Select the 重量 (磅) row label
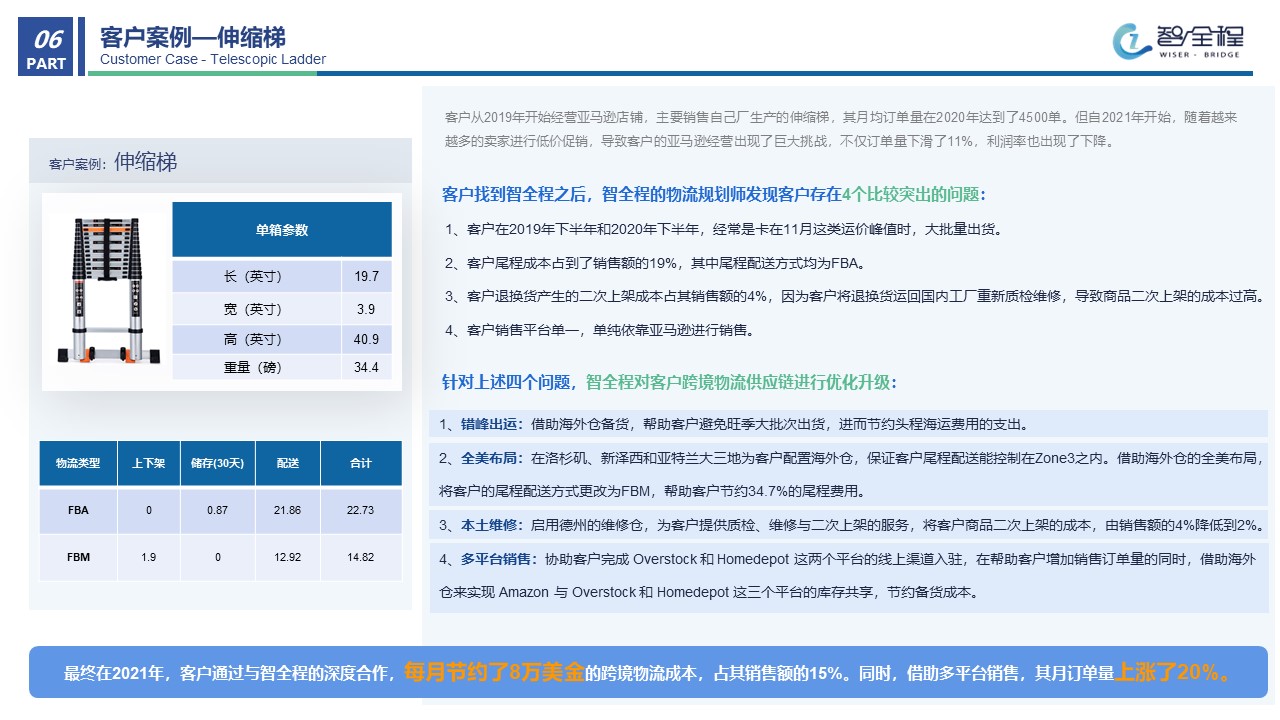Viewport: 1280px width, 720px height. (x=257, y=367)
